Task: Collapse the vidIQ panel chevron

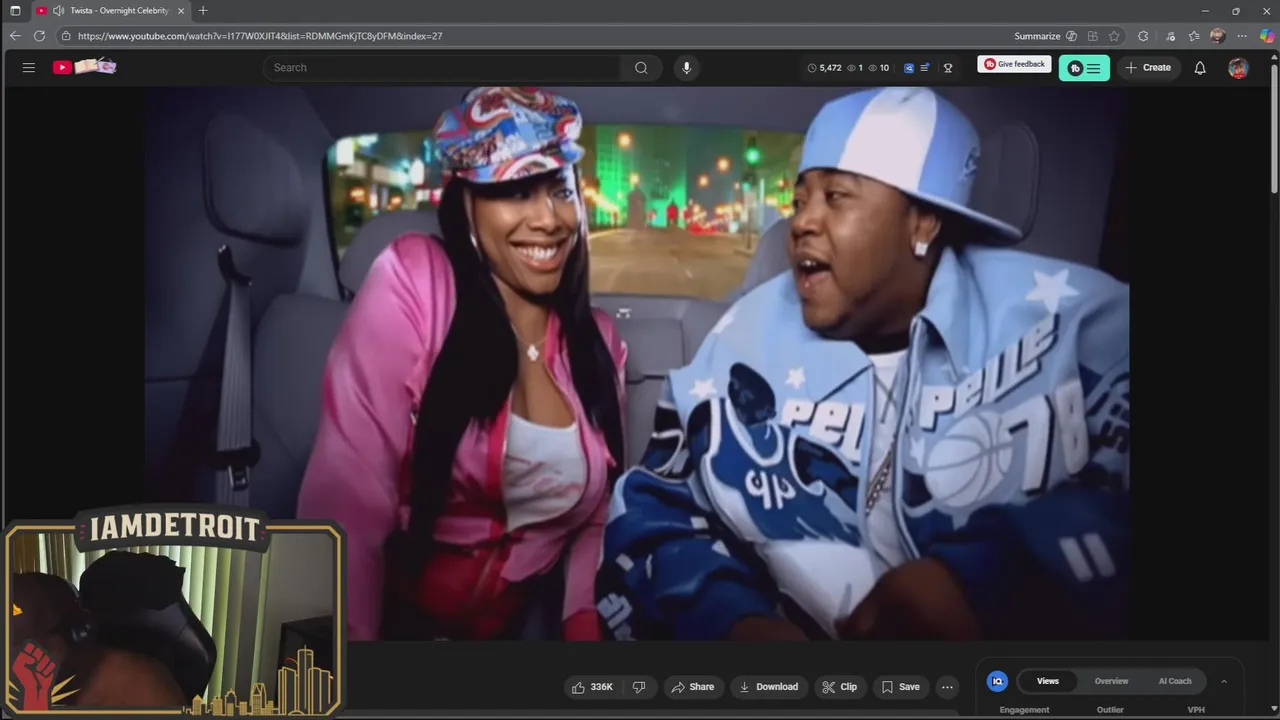Action: point(1224,682)
